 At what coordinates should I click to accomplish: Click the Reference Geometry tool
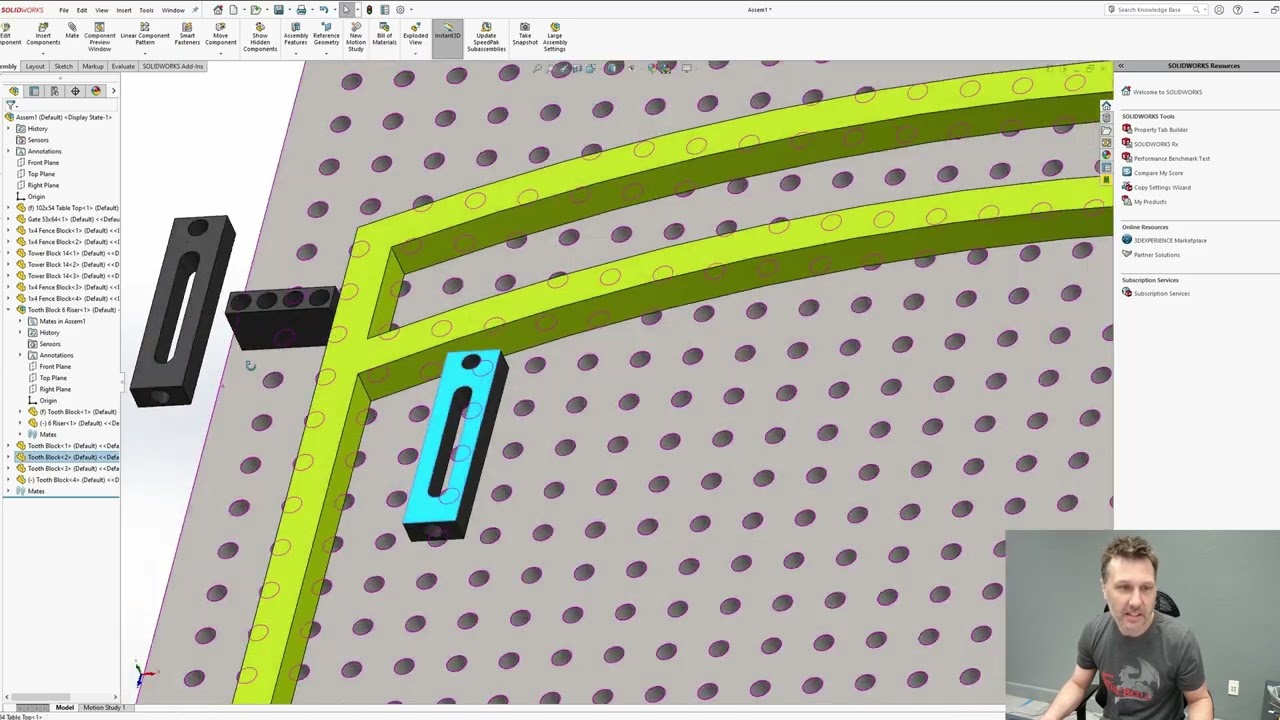(326, 34)
